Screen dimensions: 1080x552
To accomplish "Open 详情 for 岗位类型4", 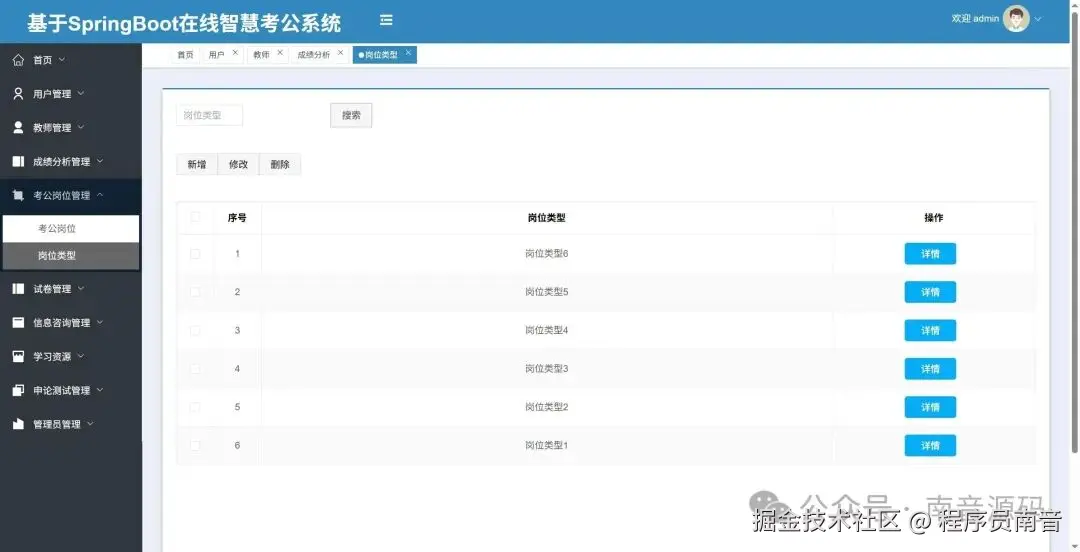I will point(930,330).
